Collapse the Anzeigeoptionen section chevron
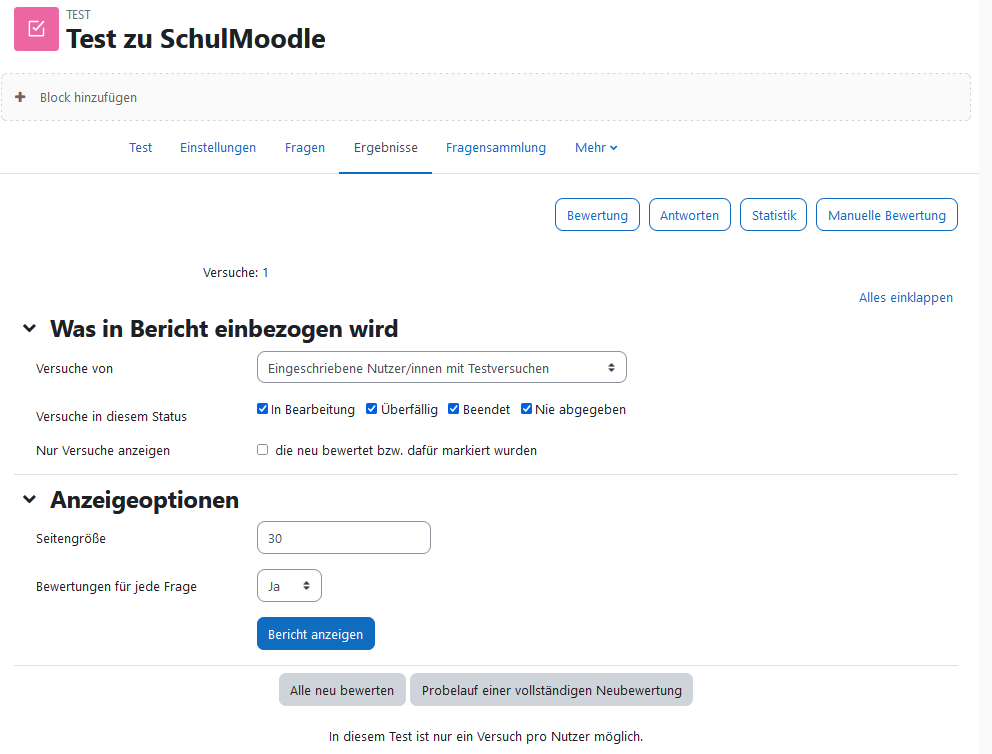Screen dimensions: 992x754 (x=29, y=499)
